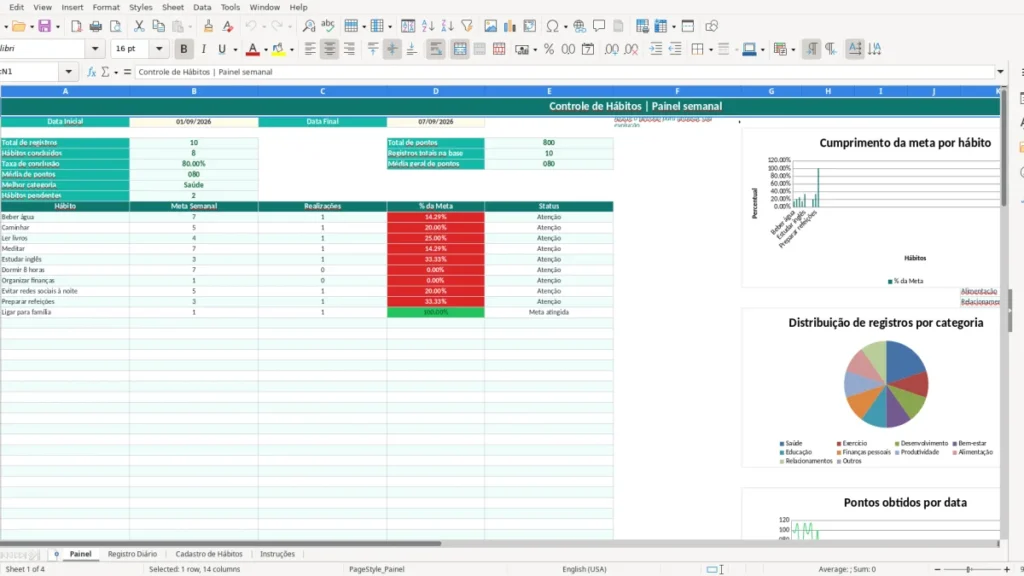Click the Add Decimal Place icon

click(611, 49)
